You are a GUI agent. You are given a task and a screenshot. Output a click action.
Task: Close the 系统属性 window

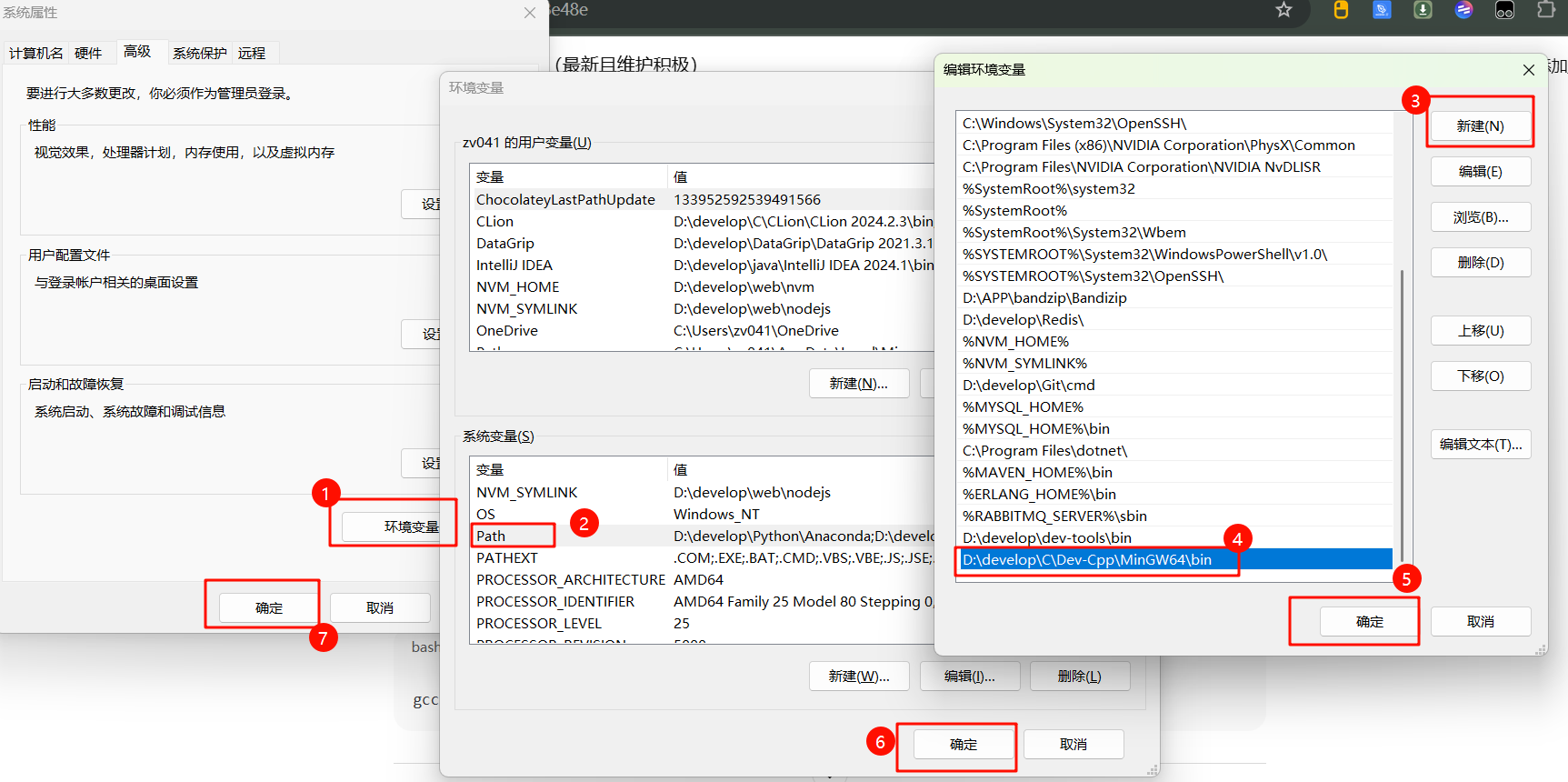click(x=530, y=13)
